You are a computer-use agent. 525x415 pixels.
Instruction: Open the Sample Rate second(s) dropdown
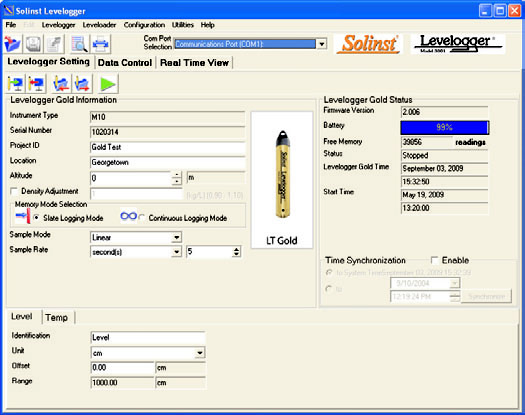[176, 252]
